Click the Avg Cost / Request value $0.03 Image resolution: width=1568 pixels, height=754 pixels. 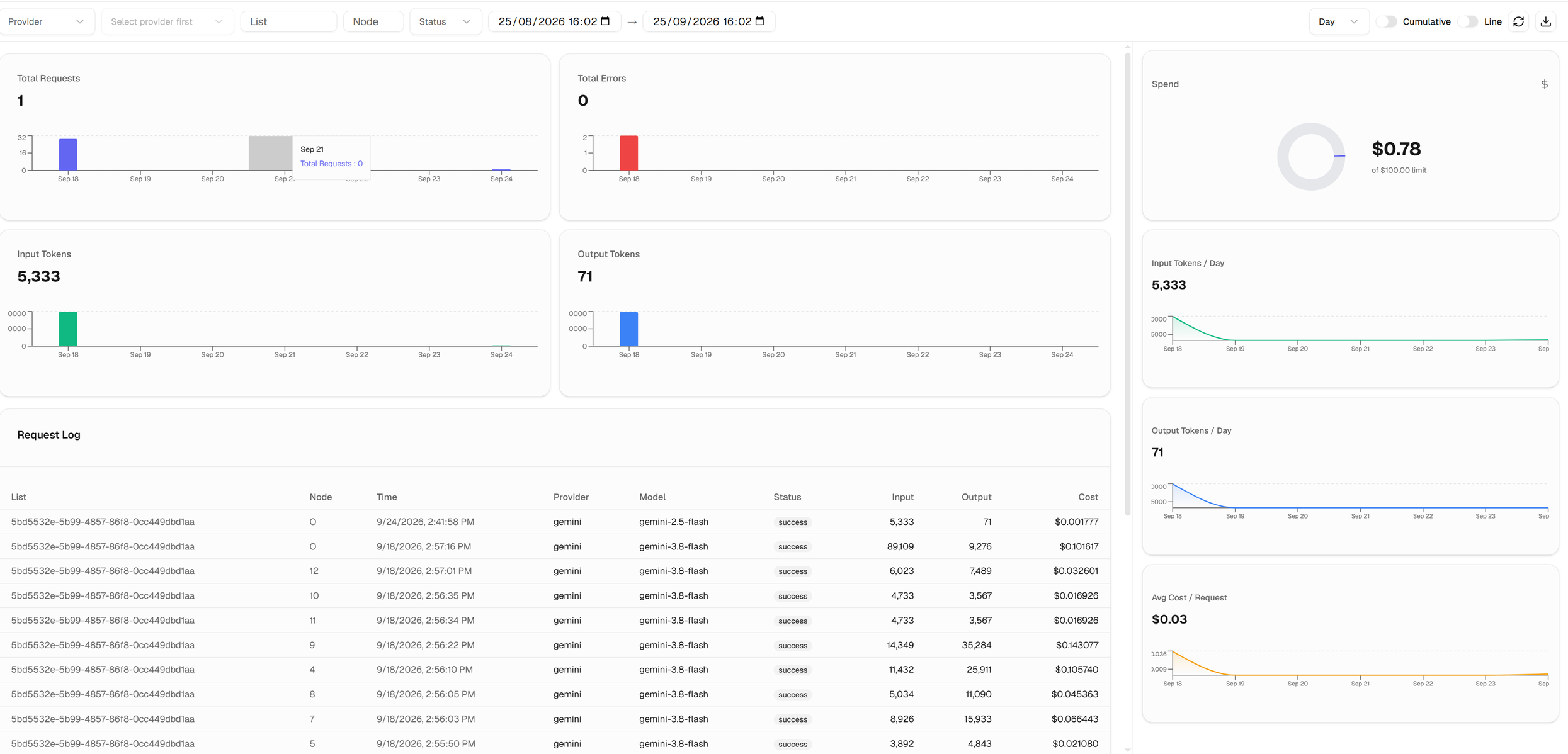point(1169,619)
